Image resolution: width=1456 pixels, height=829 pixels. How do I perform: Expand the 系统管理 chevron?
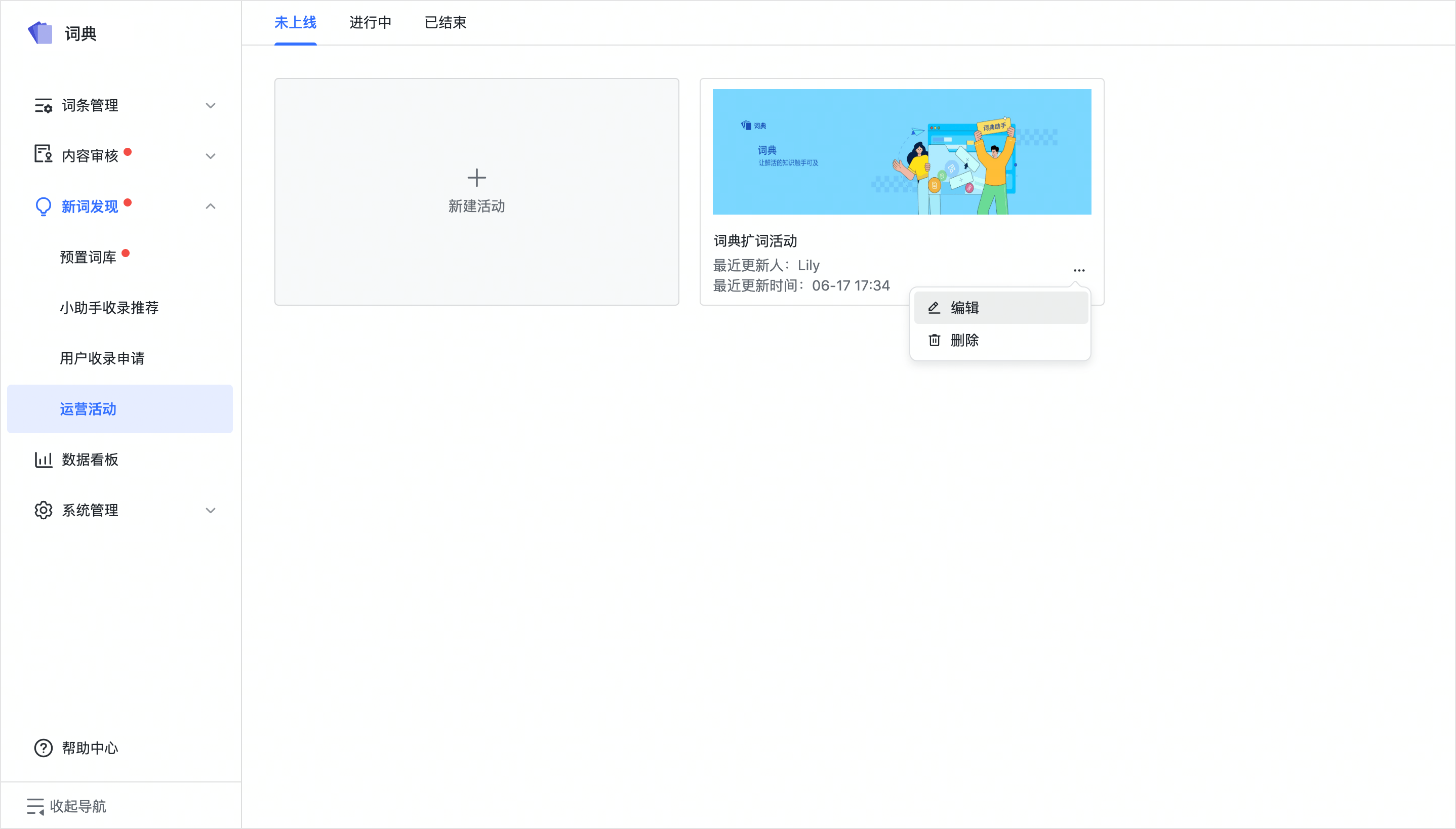[210, 510]
